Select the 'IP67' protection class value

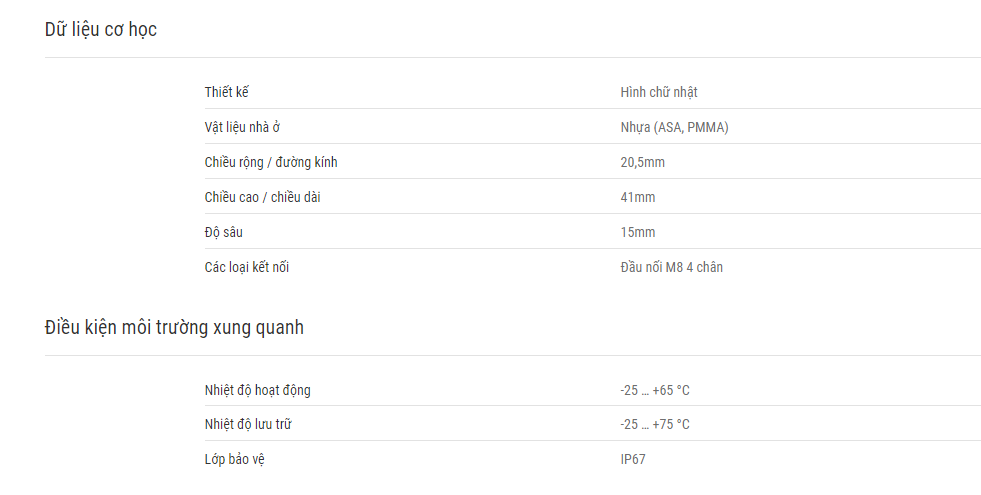(633, 459)
